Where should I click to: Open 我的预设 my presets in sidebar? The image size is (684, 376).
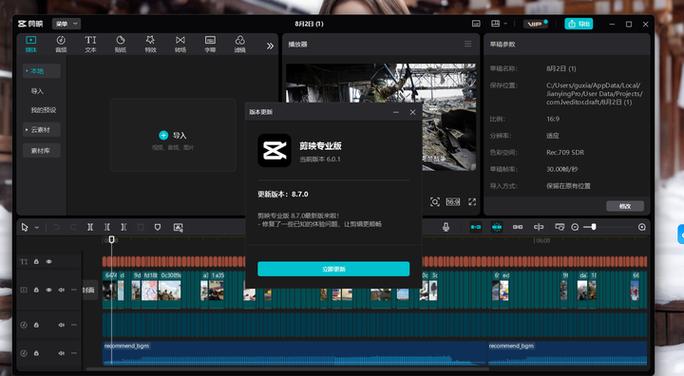click(x=43, y=110)
